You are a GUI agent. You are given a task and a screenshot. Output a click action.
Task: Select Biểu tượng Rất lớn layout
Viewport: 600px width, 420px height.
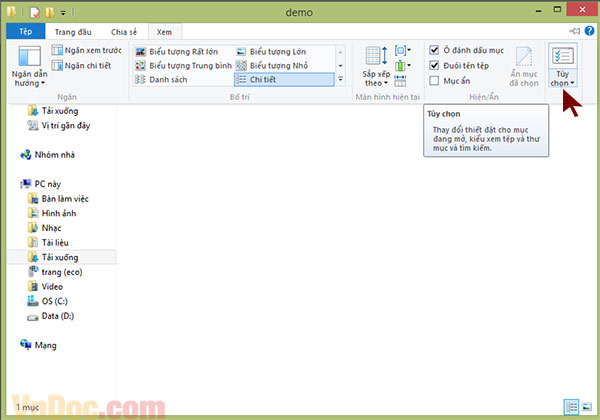[x=177, y=52]
